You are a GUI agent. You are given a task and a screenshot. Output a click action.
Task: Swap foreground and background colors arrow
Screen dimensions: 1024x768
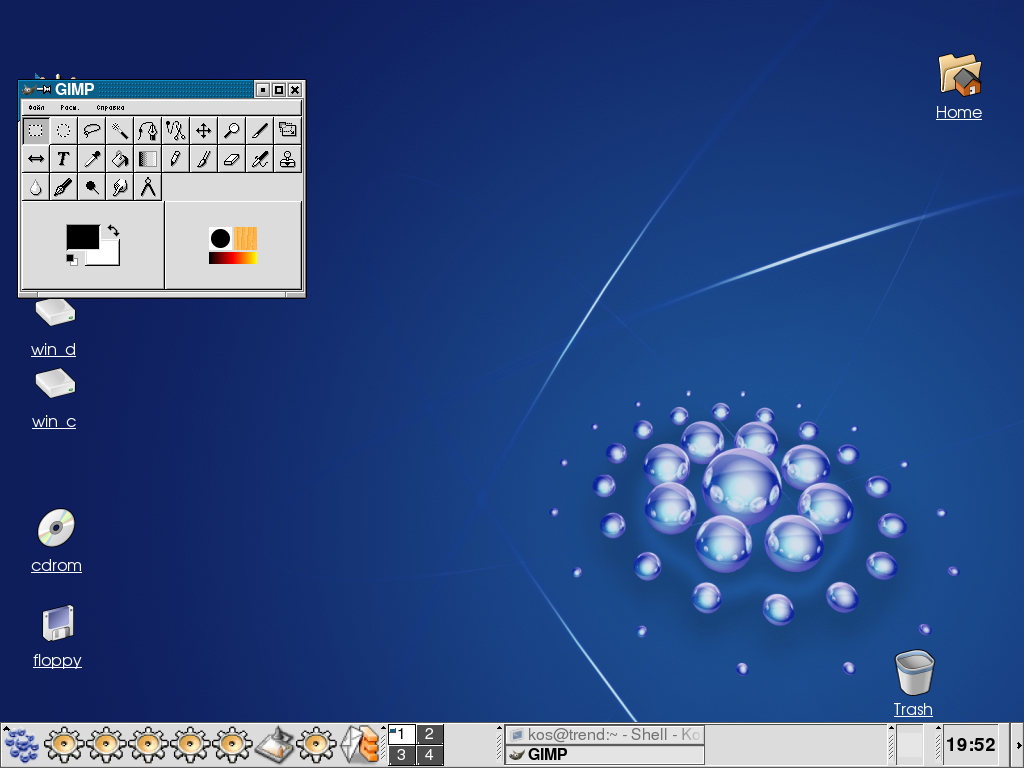pyautogui.click(x=113, y=231)
